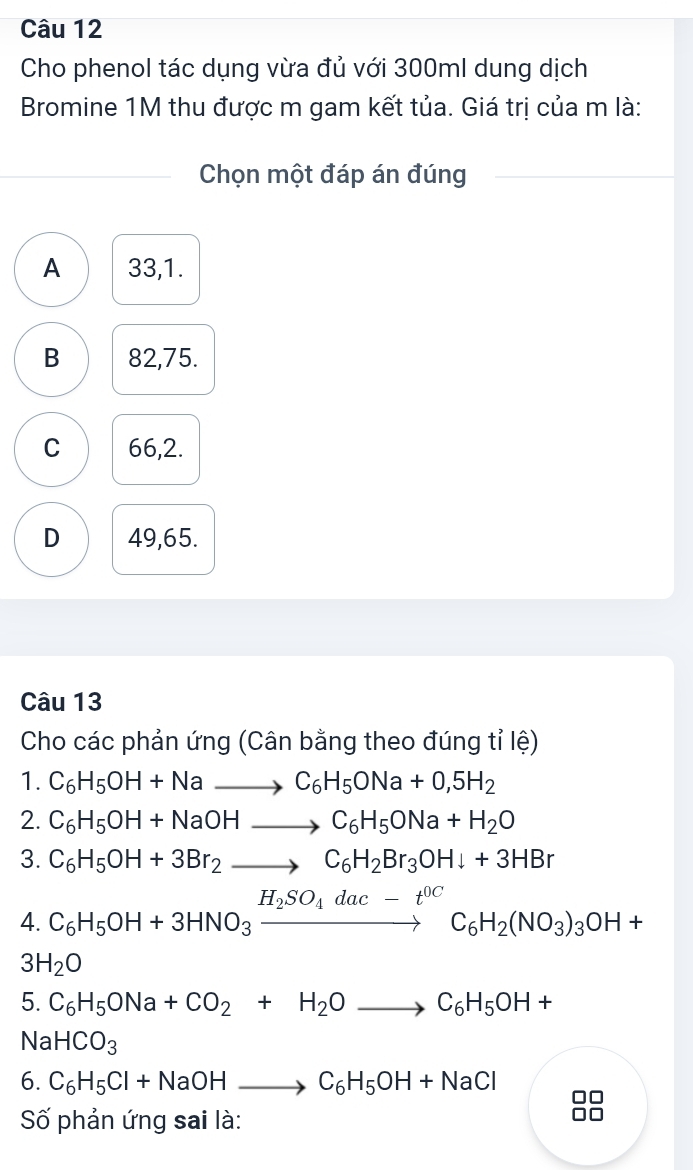Click reaction 6 with C6H5Cl

(x=259, y=1080)
